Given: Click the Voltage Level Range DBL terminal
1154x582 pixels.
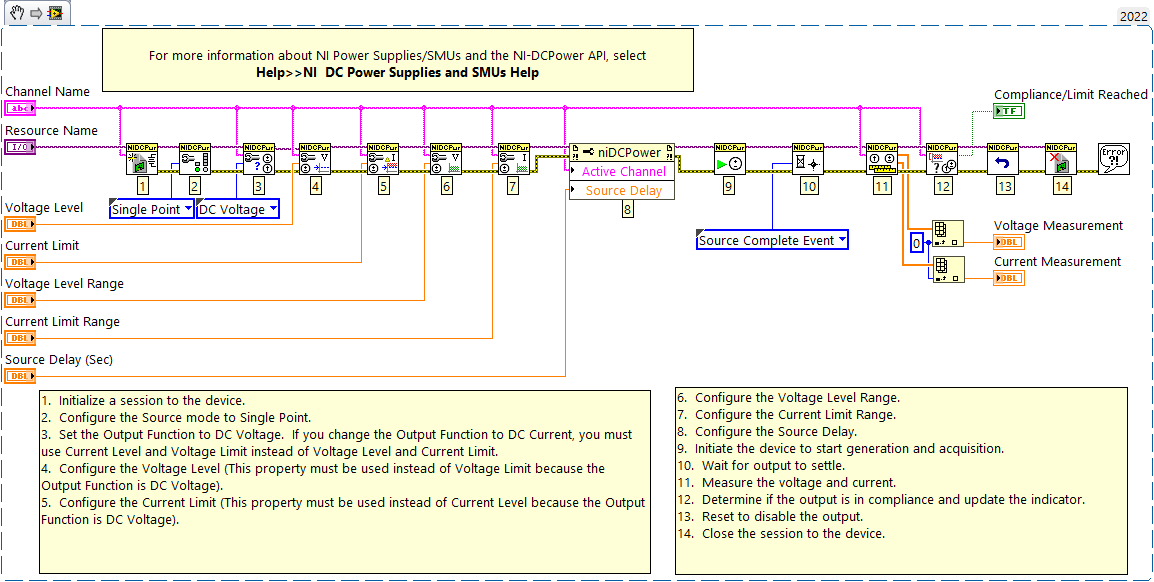Looking at the screenshot, I should [x=20, y=300].
